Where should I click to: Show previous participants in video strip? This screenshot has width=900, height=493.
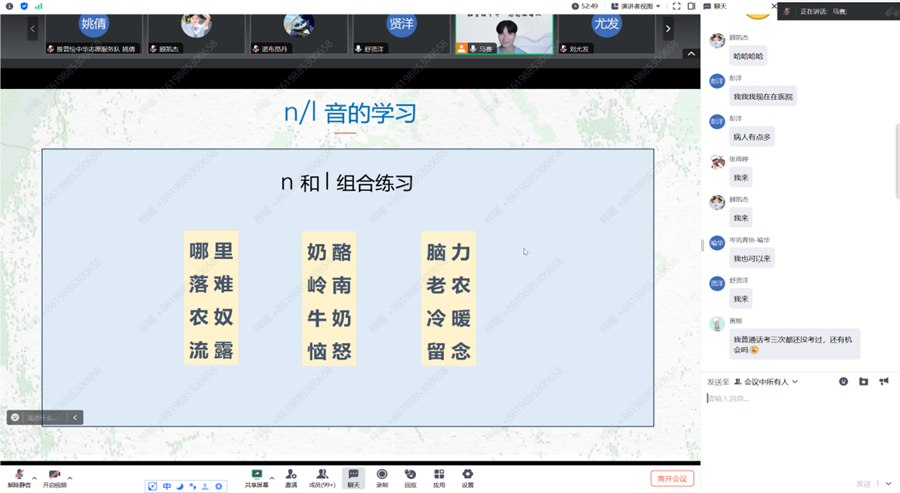pos(33,28)
